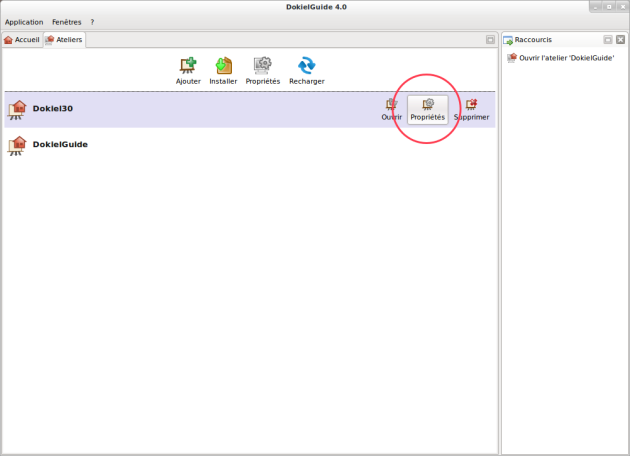Select the Dokiel30 workshop icon
The width and height of the screenshot is (630, 456).
(18, 110)
